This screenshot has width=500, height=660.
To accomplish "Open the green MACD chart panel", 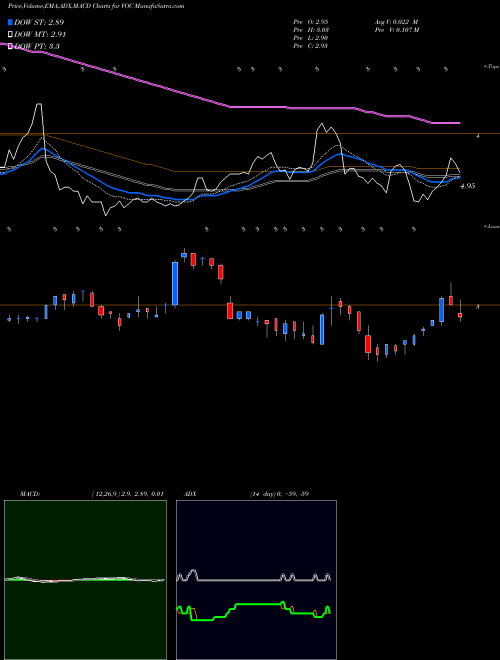I will click(x=85, y=580).
